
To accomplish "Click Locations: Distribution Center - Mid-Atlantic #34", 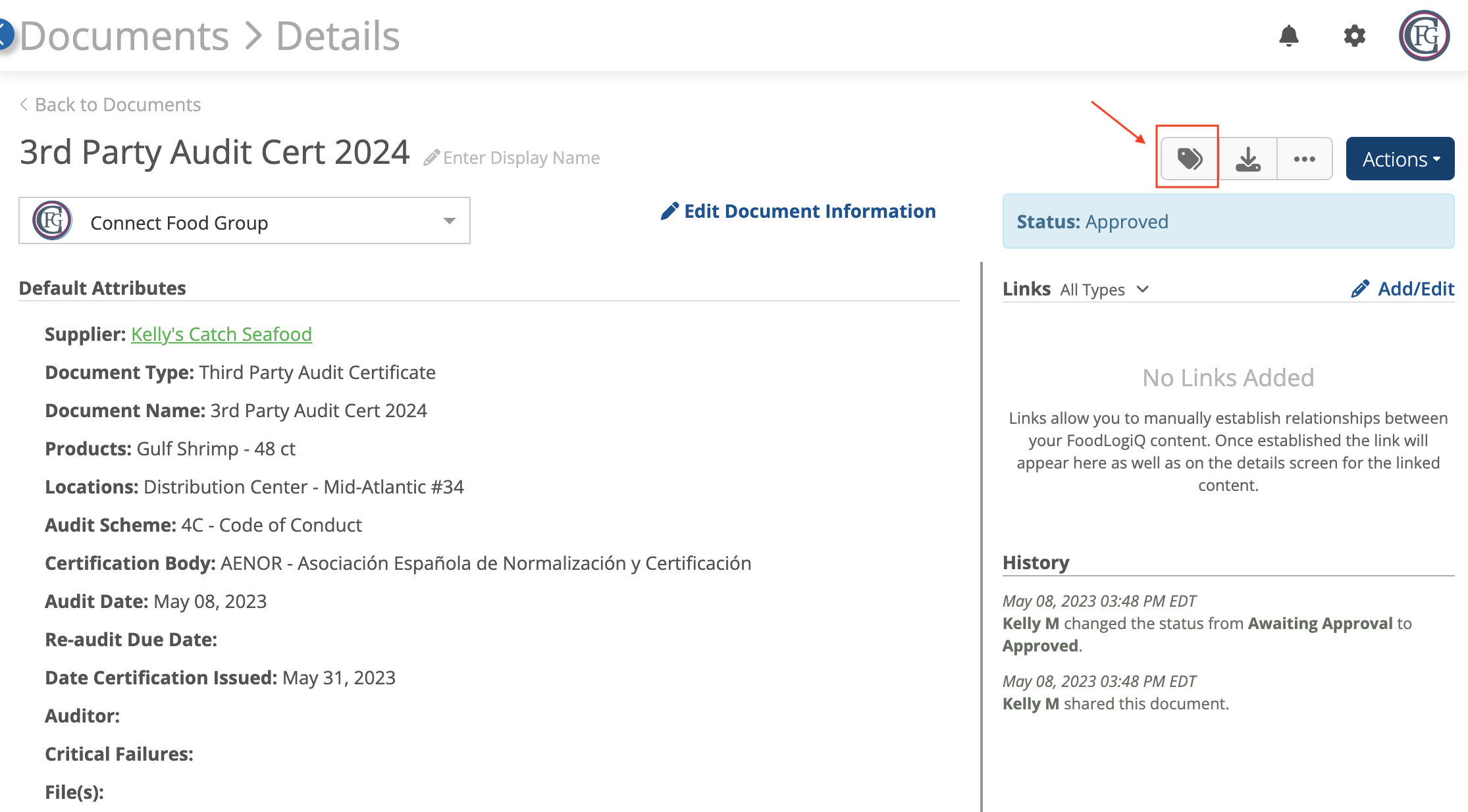I will click(254, 487).
